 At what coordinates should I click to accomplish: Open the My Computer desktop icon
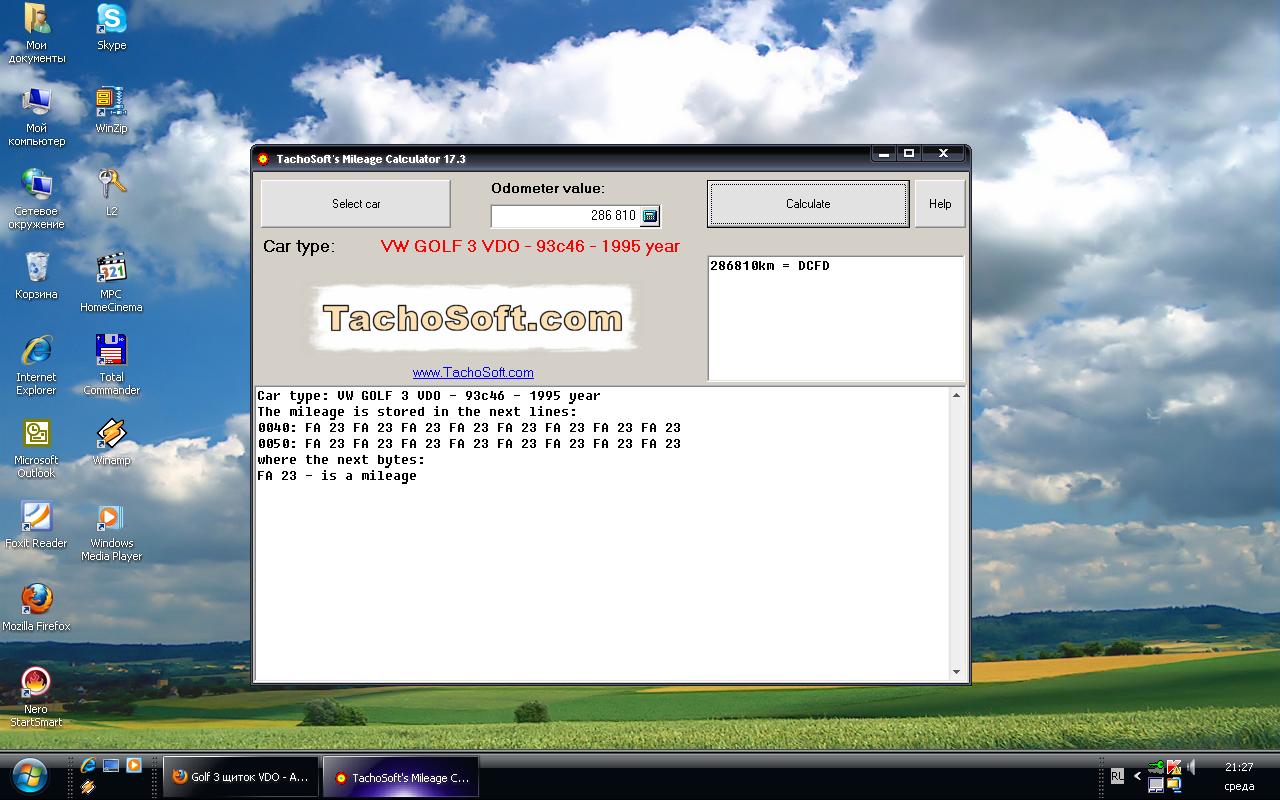coord(37,117)
